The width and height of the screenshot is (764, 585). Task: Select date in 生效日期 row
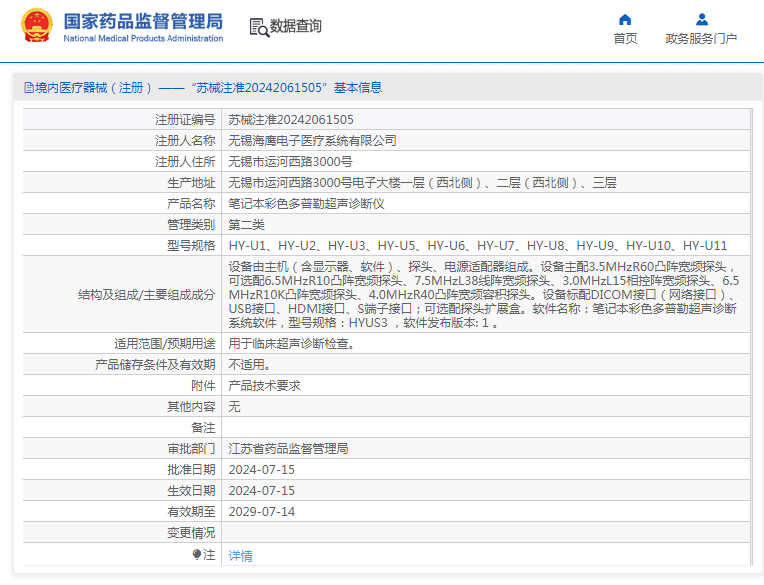click(x=262, y=491)
